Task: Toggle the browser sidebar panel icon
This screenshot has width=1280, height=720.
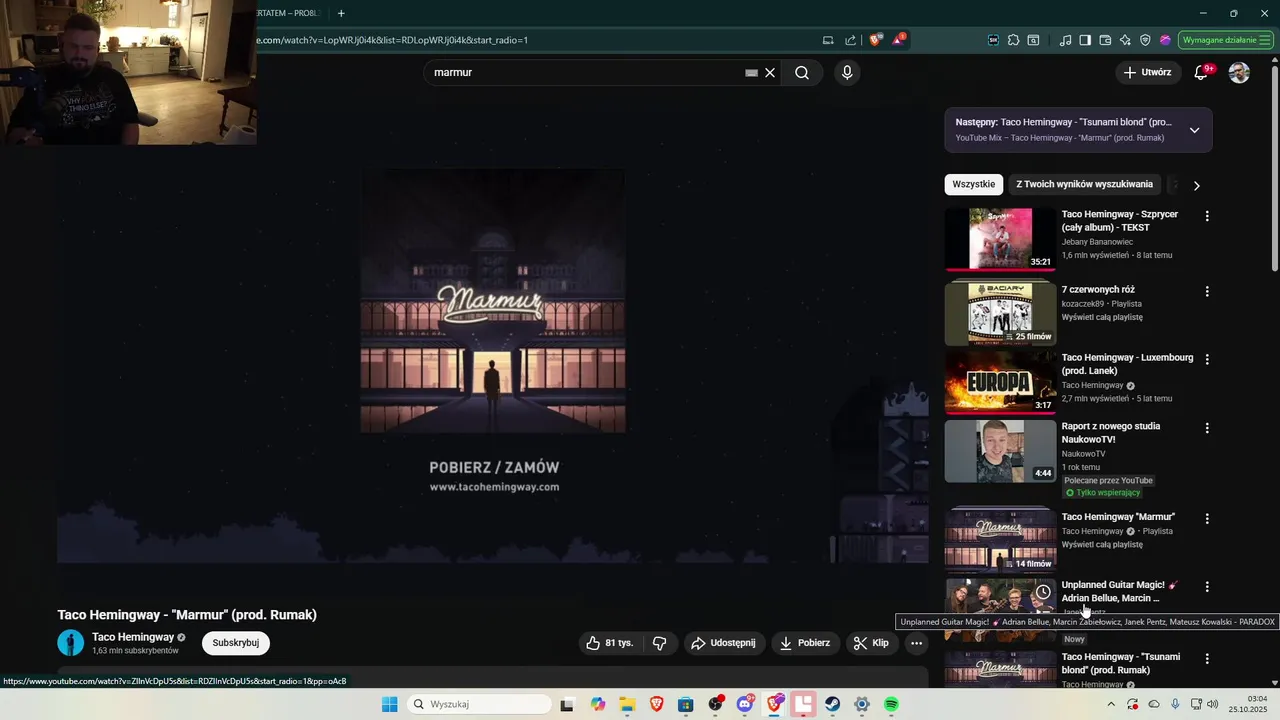Action: tap(1085, 40)
